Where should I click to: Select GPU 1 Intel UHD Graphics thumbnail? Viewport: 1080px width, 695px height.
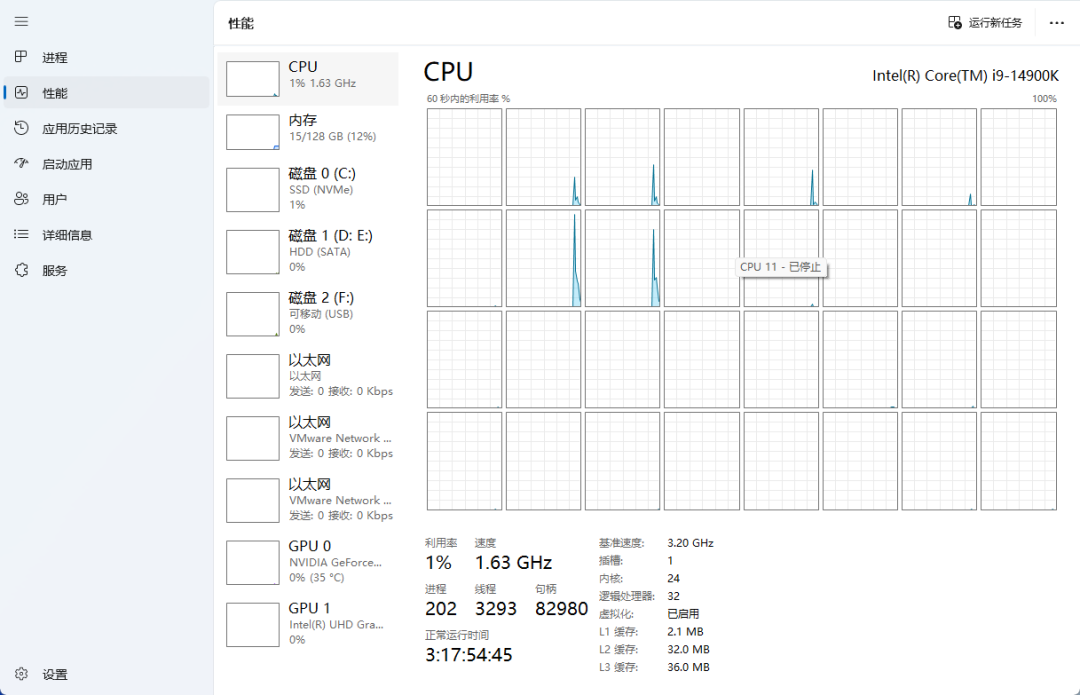pos(253,625)
